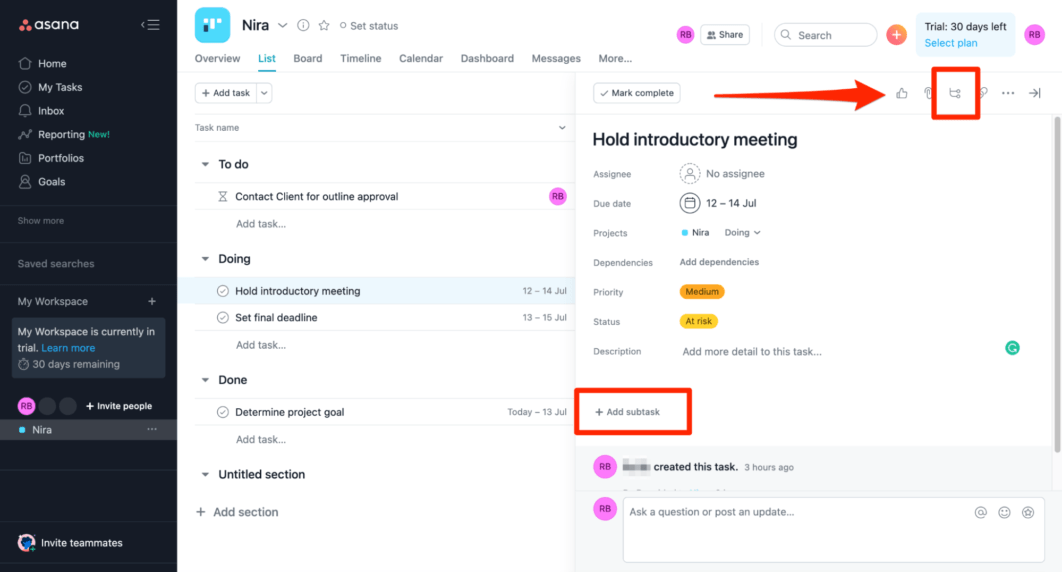Add new workspace project plus icon

[x=152, y=301]
